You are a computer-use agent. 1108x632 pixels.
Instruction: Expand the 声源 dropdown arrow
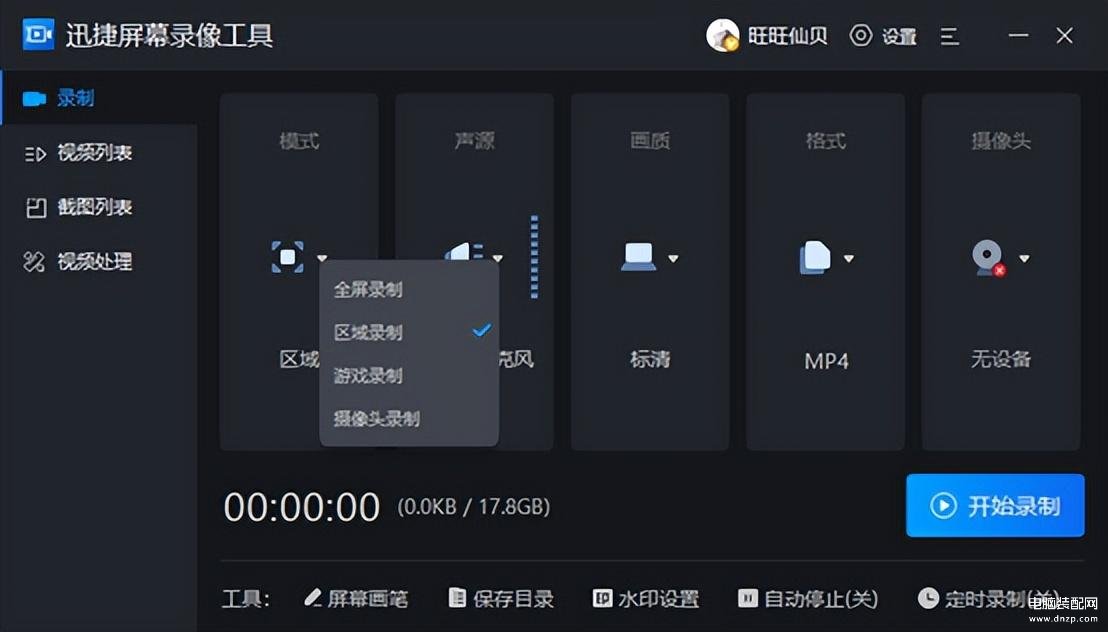point(498,258)
